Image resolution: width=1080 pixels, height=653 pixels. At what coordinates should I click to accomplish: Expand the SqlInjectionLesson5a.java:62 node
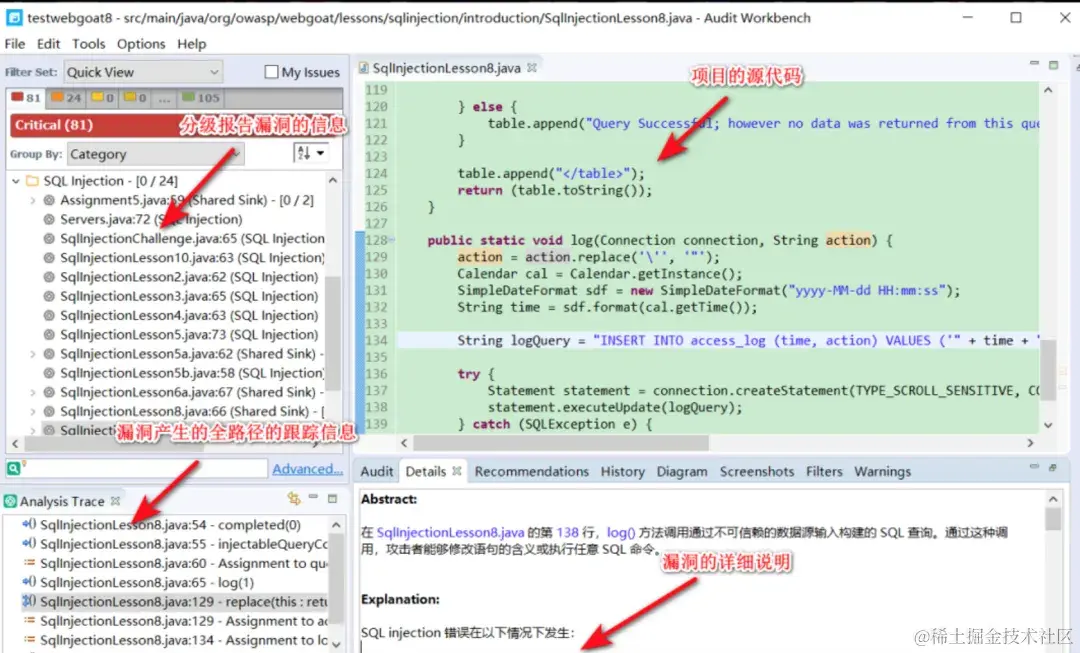32,354
